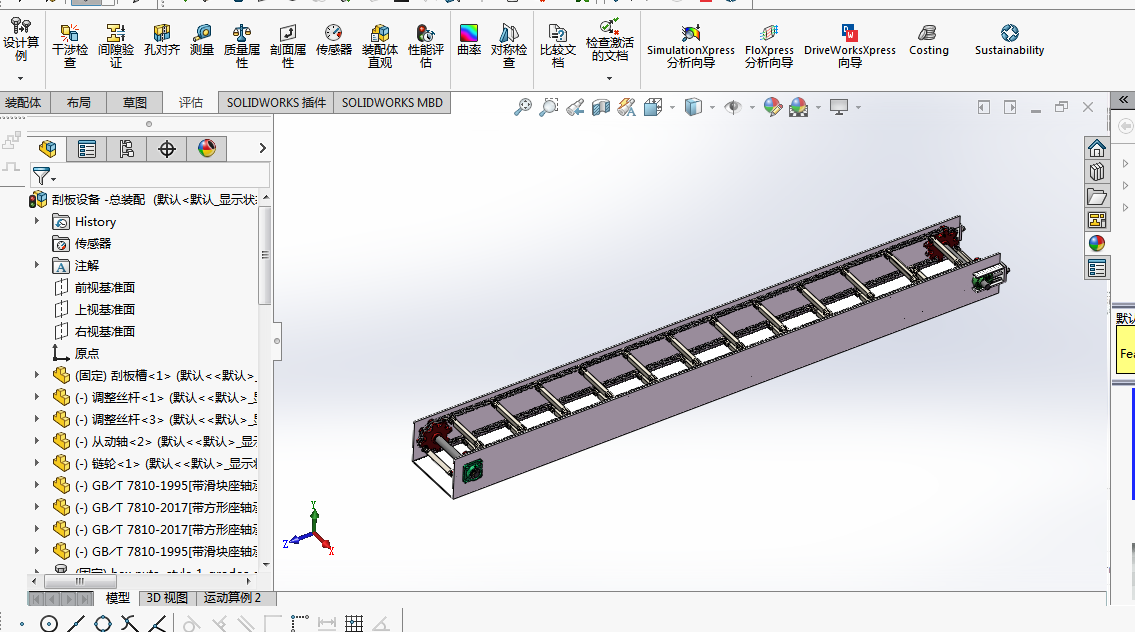Open the DriveWorksXpress wizard
Image resolution: width=1135 pixels, height=632 pixels.
[x=850, y=46]
